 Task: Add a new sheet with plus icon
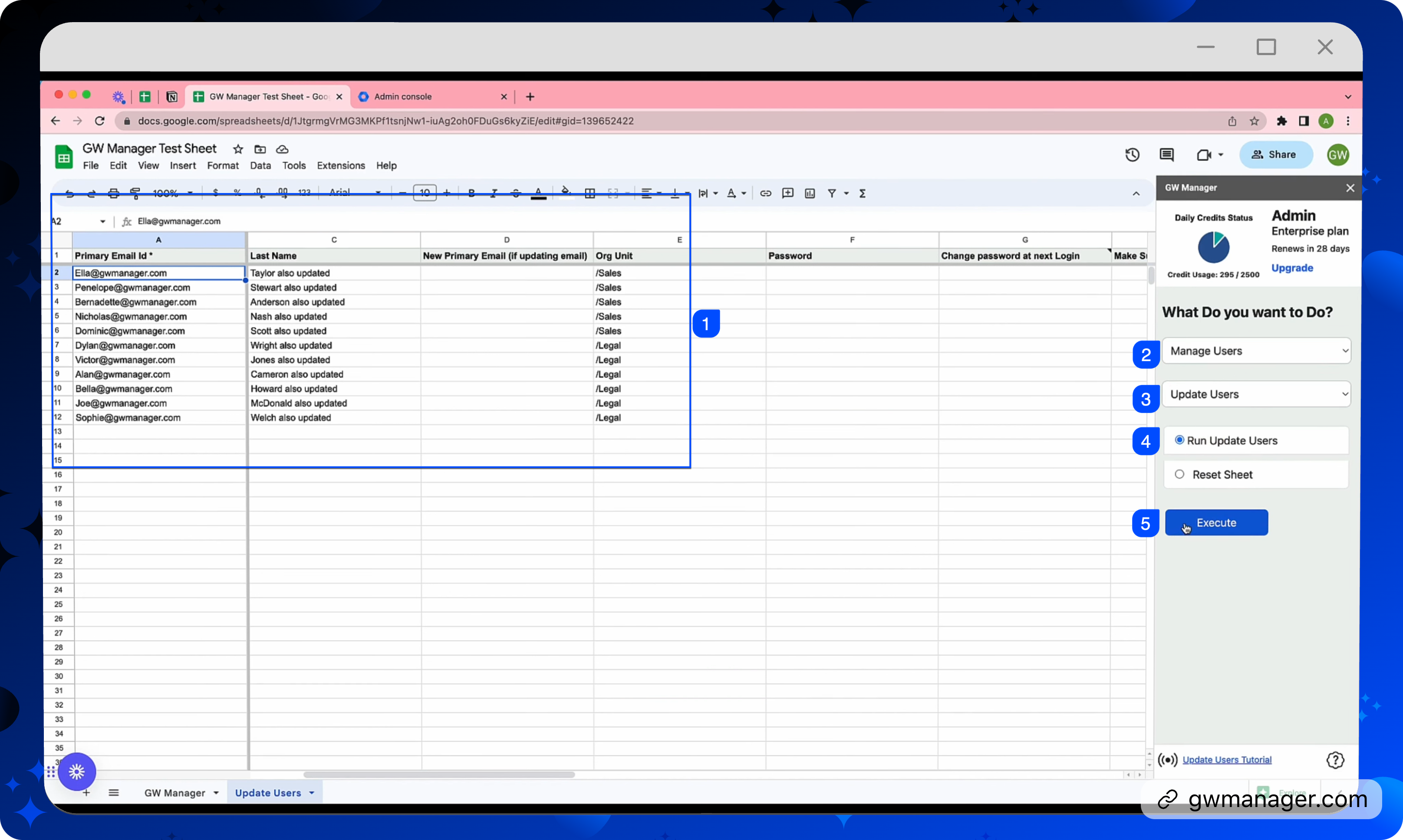pos(86,793)
